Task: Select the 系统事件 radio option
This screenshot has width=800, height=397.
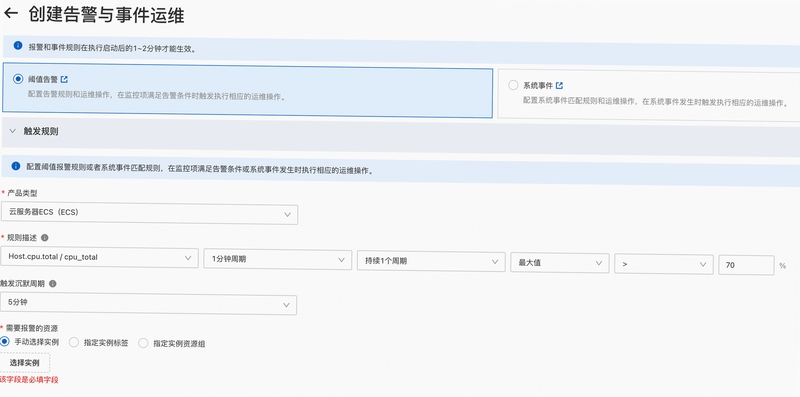Action: (513, 85)
